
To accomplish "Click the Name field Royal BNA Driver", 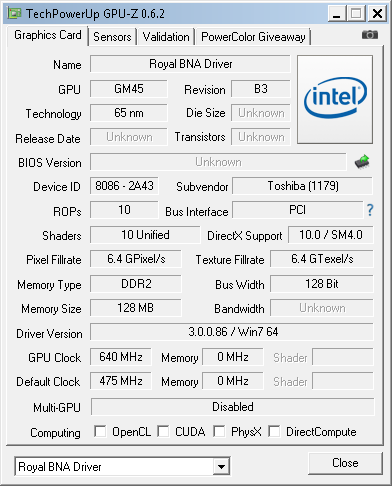I will [190, 64].
